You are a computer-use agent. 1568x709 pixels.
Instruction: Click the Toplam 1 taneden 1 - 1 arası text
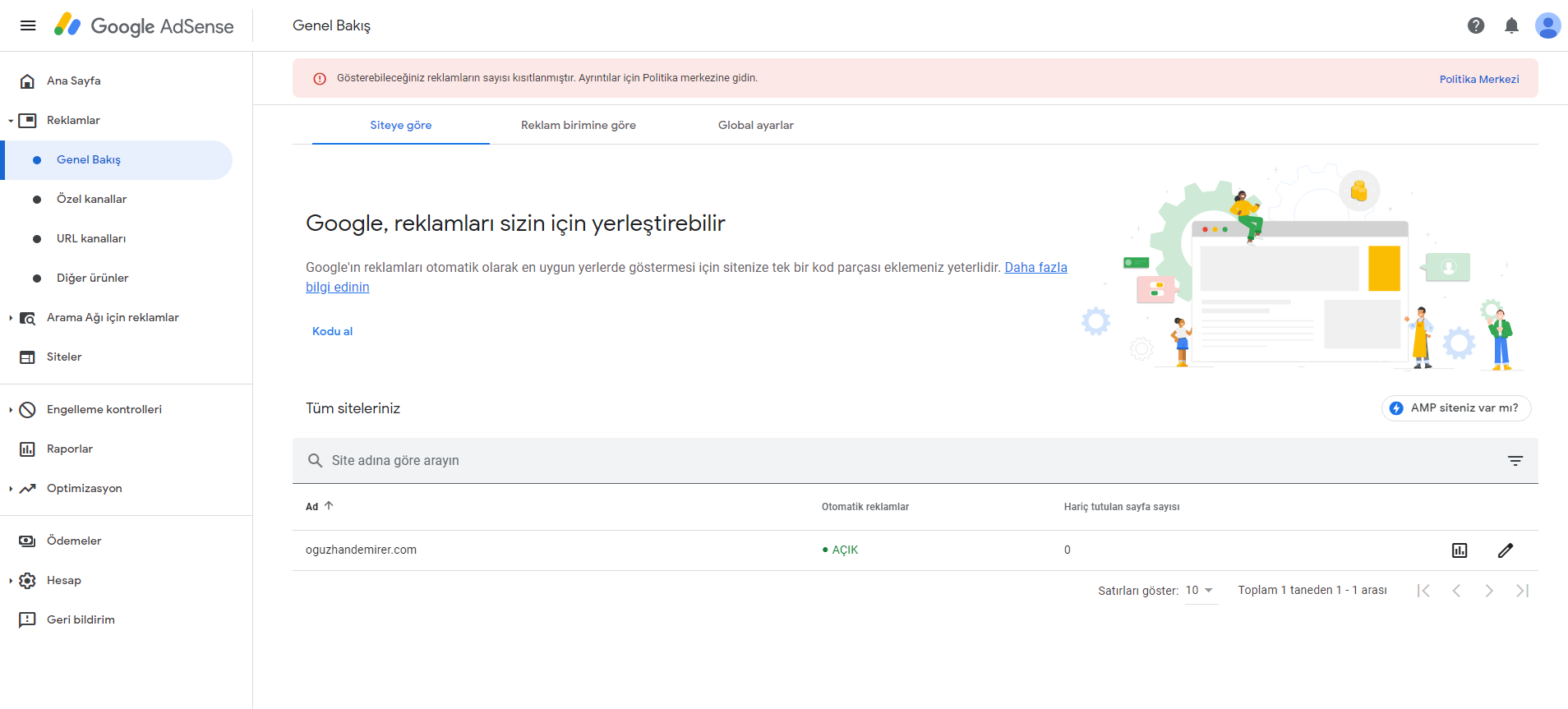tap(1312, 591)
